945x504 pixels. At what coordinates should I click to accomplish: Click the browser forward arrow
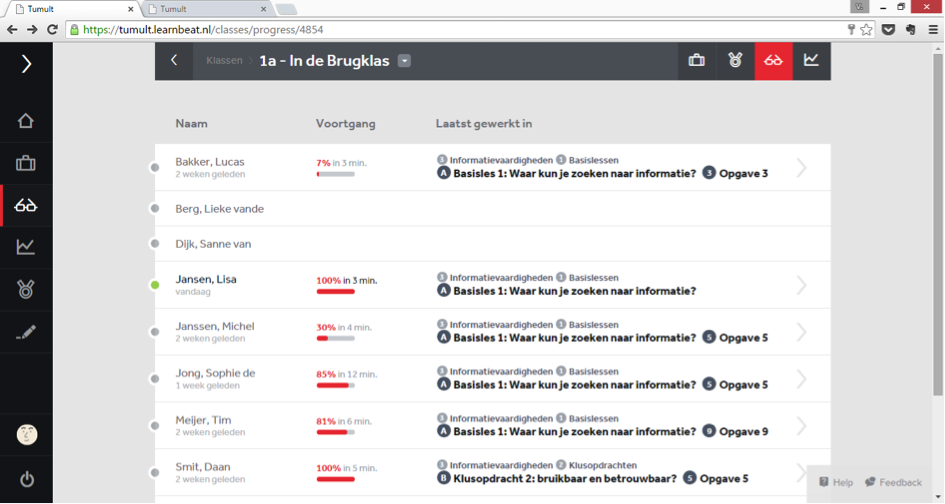click(x=33, y=30)
